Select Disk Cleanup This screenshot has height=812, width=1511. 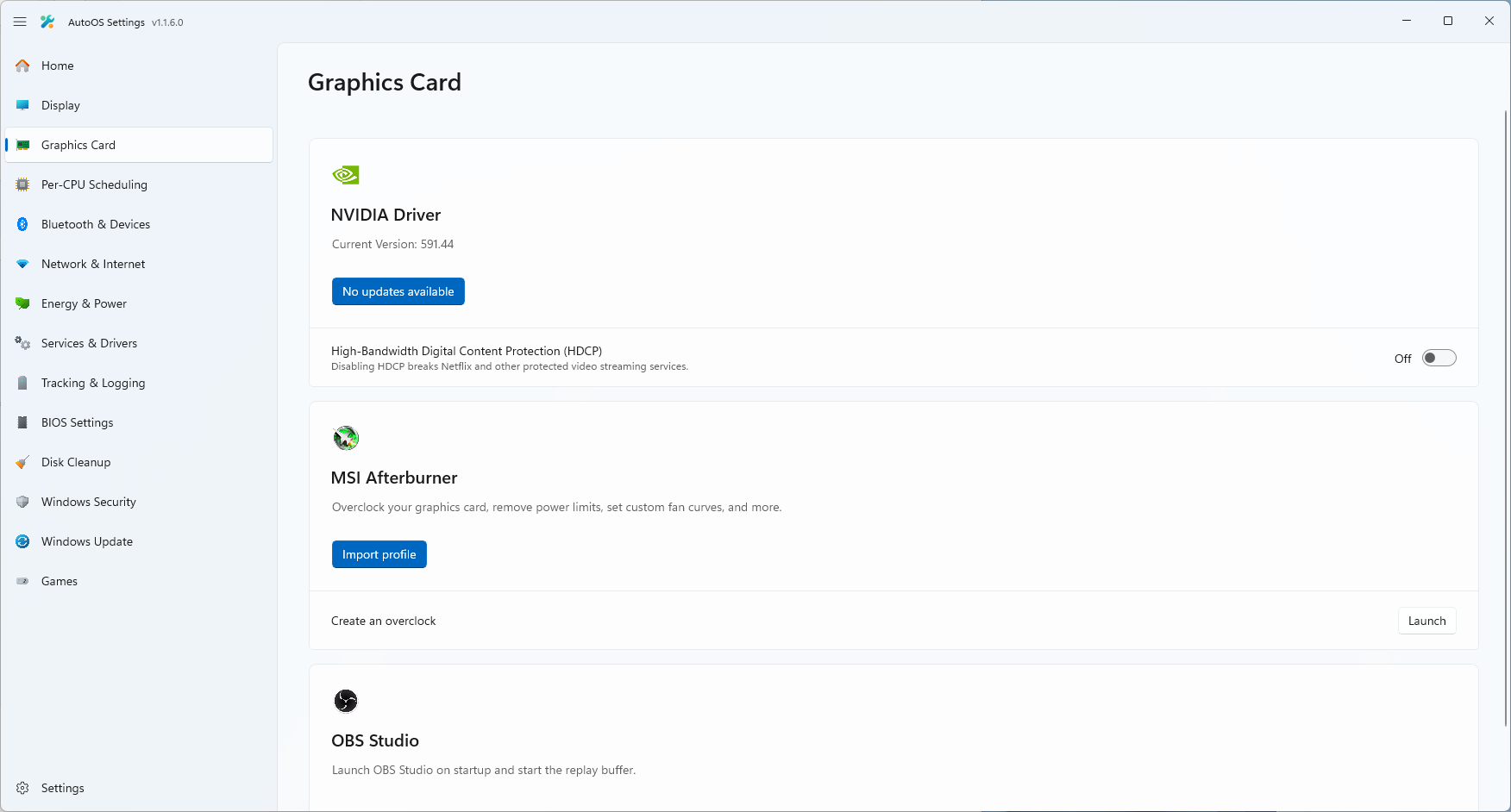[139, 462]
